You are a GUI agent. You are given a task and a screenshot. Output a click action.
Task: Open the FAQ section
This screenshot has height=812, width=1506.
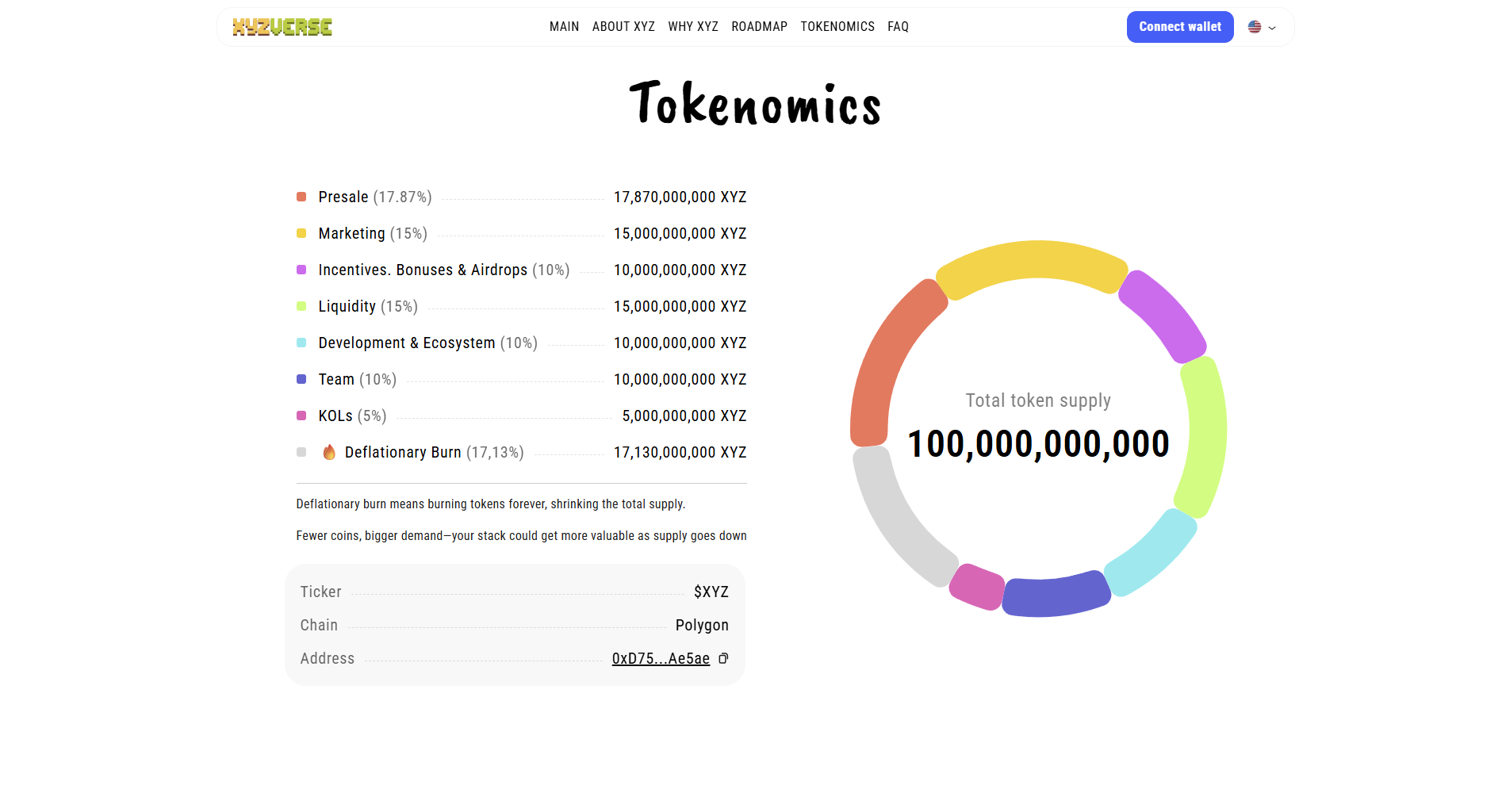[899, 26]
